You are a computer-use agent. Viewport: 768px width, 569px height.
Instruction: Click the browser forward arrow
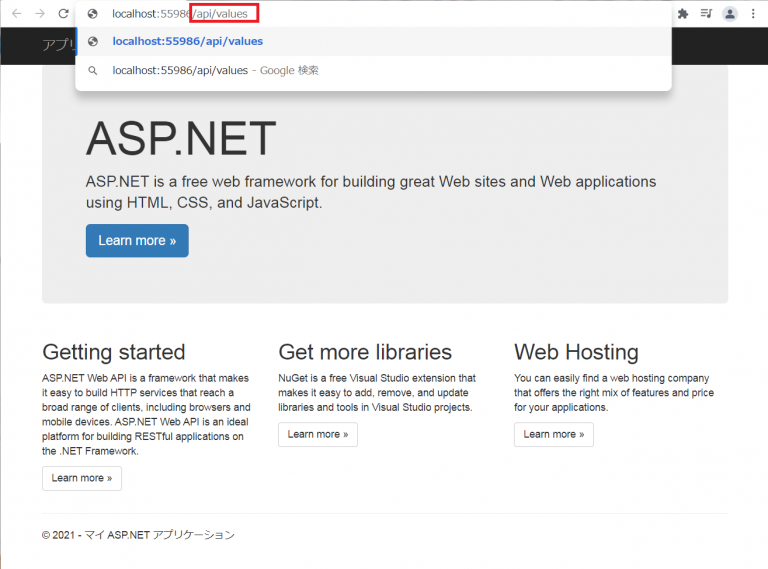pyautogui.click(x=40, y=14)
